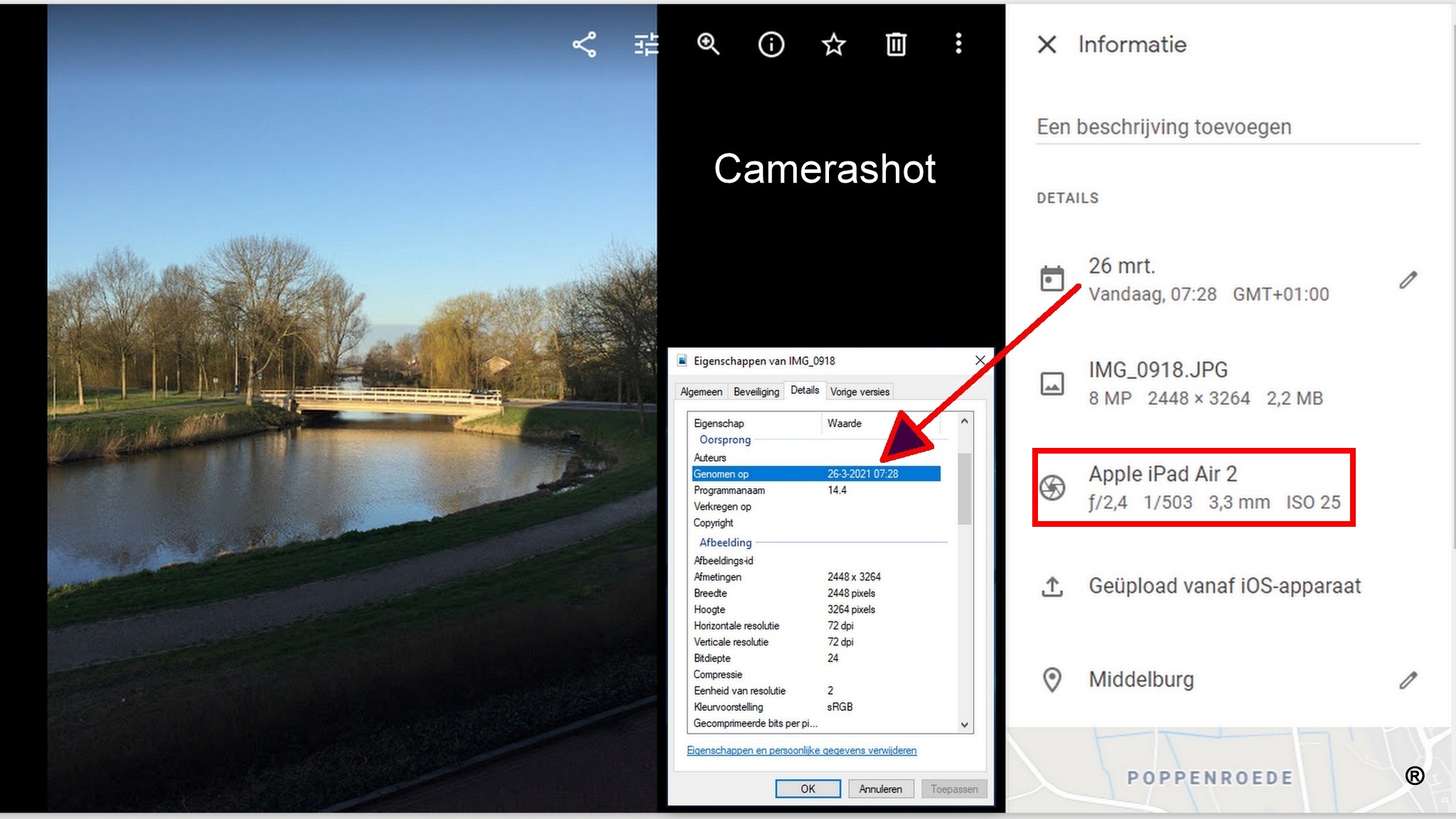This screenshot has height=819, width=1456.
Task: Click the zoom magnifier icon
Action: (x=708, y=44)
